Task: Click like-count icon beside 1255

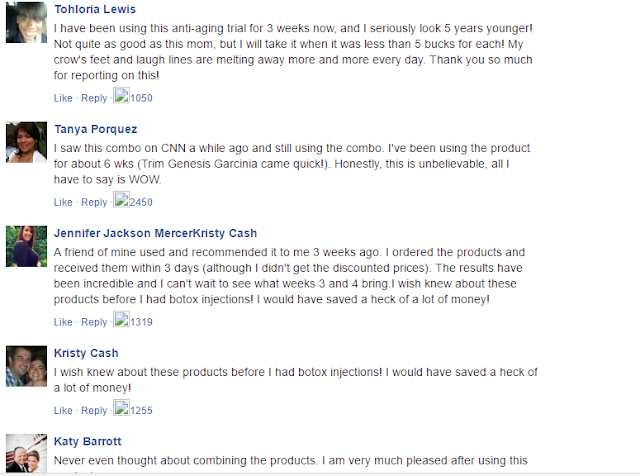Action: [x=121, y=408]
